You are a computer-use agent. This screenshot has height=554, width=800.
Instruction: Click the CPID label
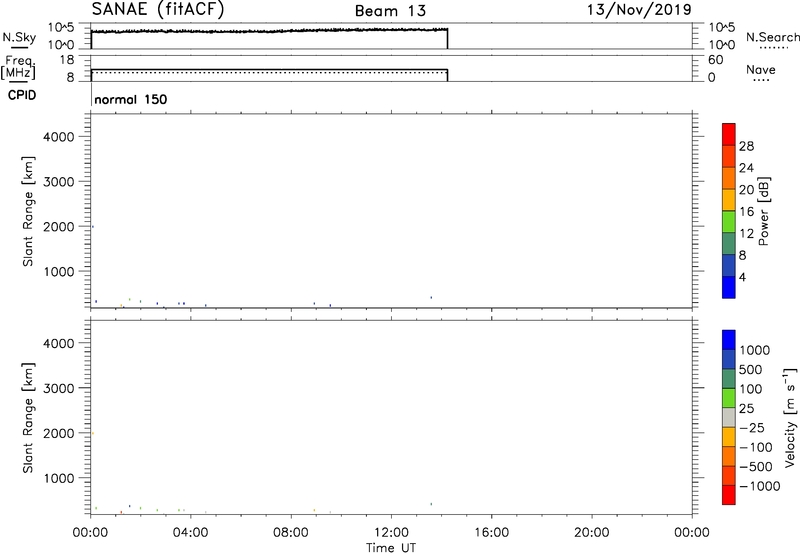pyautogui.click(x=19, y=99)
